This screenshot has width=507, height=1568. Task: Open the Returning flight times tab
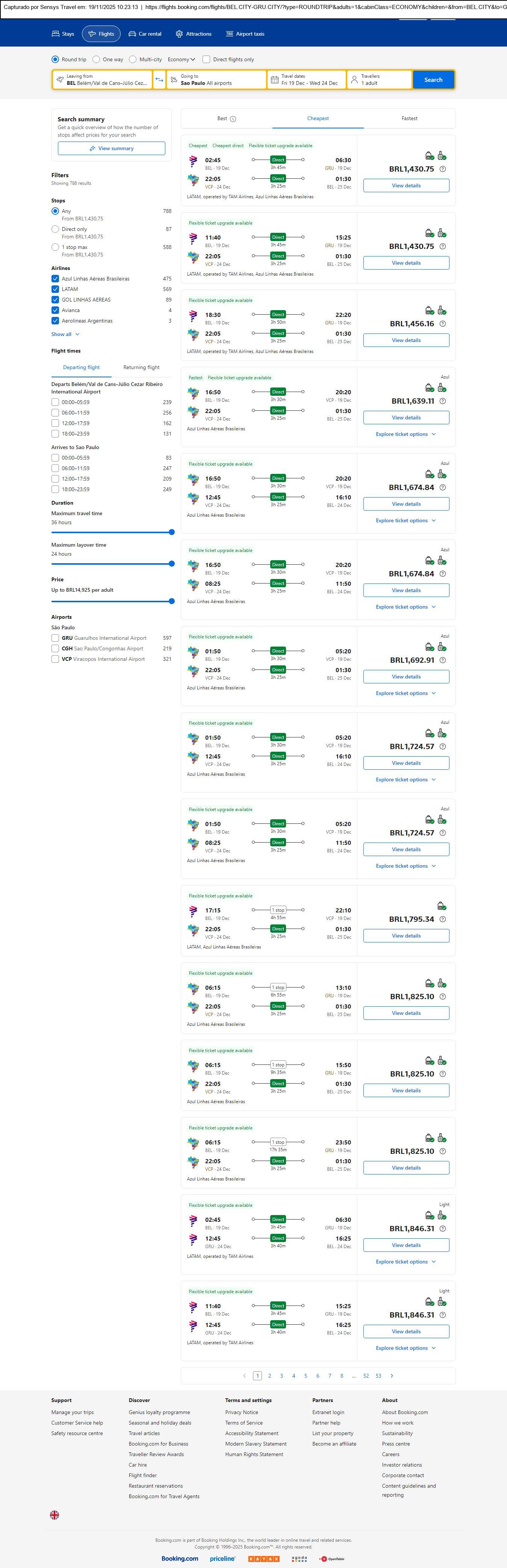click(x=141, y=368)
